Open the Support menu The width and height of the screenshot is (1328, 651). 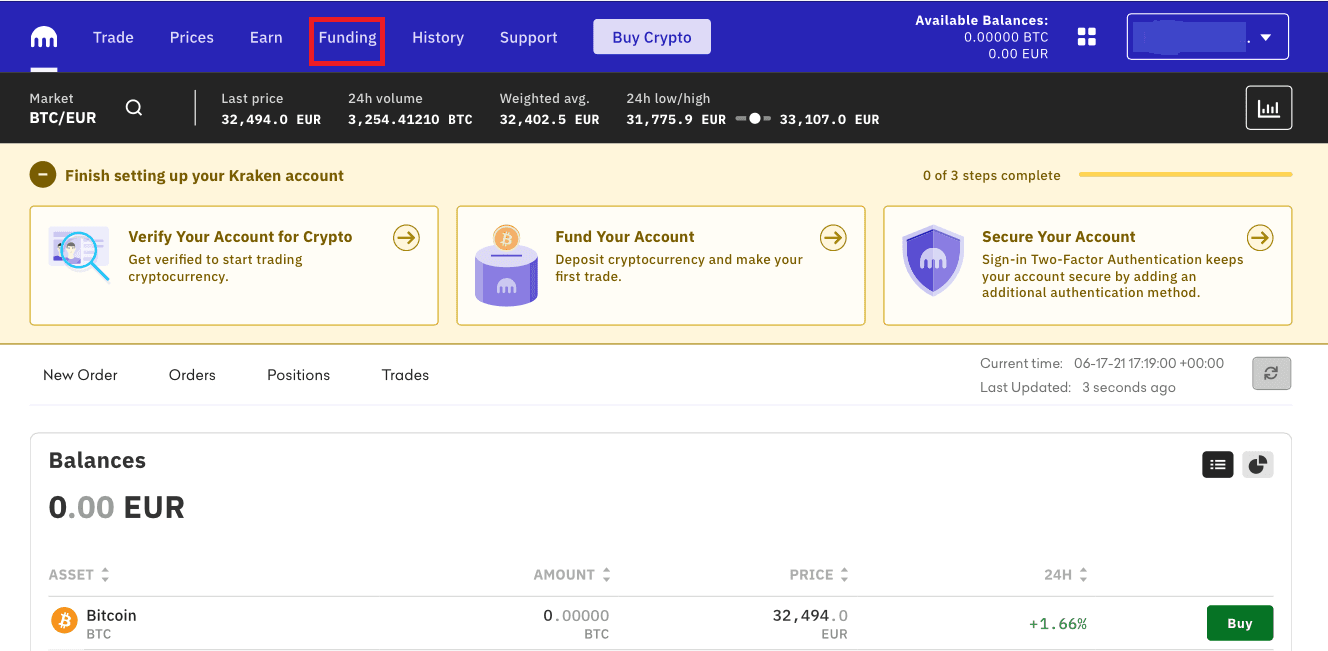point(529,37)
